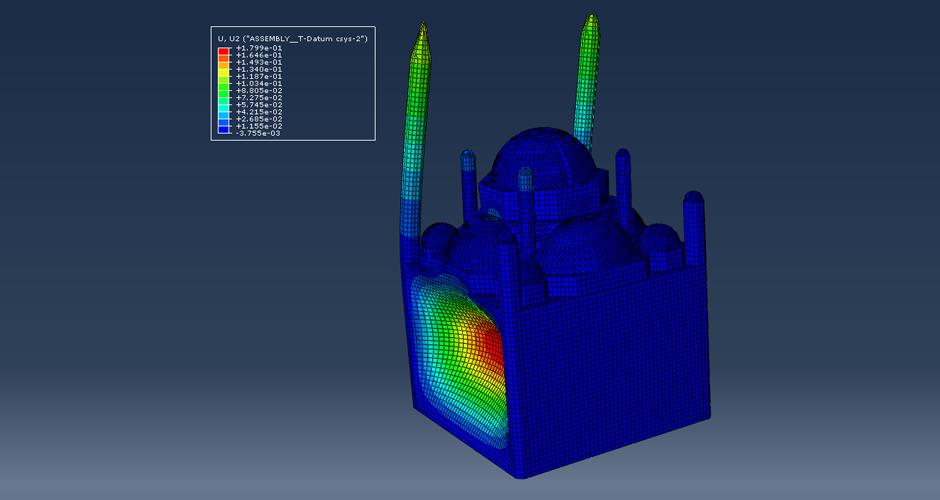Click the red swatch in the legend
The height and width of the screenshot is (500, 940).
(223, 51)
